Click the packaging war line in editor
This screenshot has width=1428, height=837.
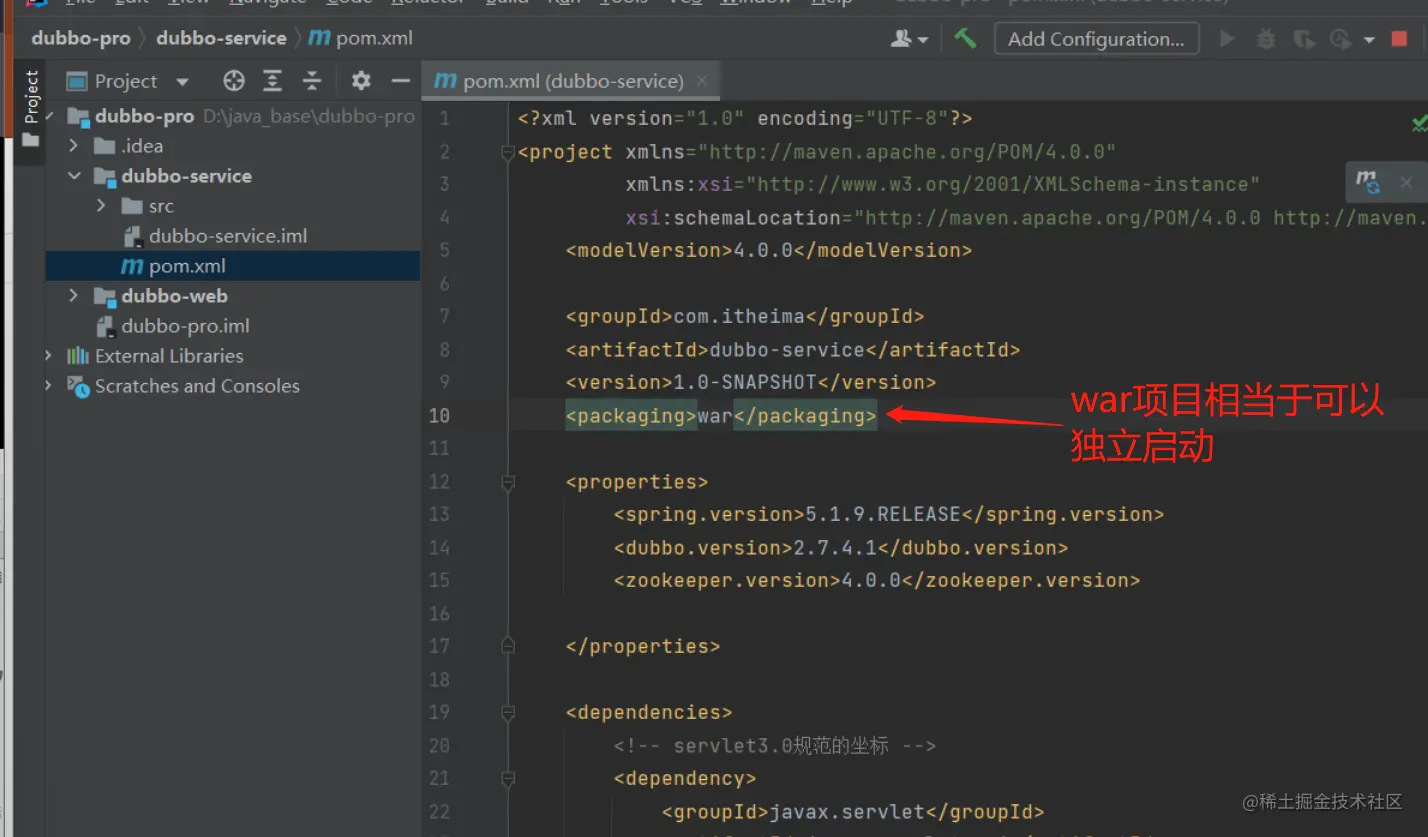click(721, 415)
